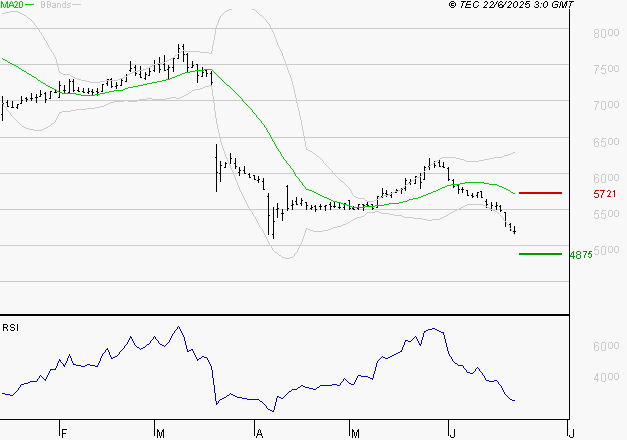627x440 pixels.
Task: Click the 8000 price axis label
Action: 606,33
